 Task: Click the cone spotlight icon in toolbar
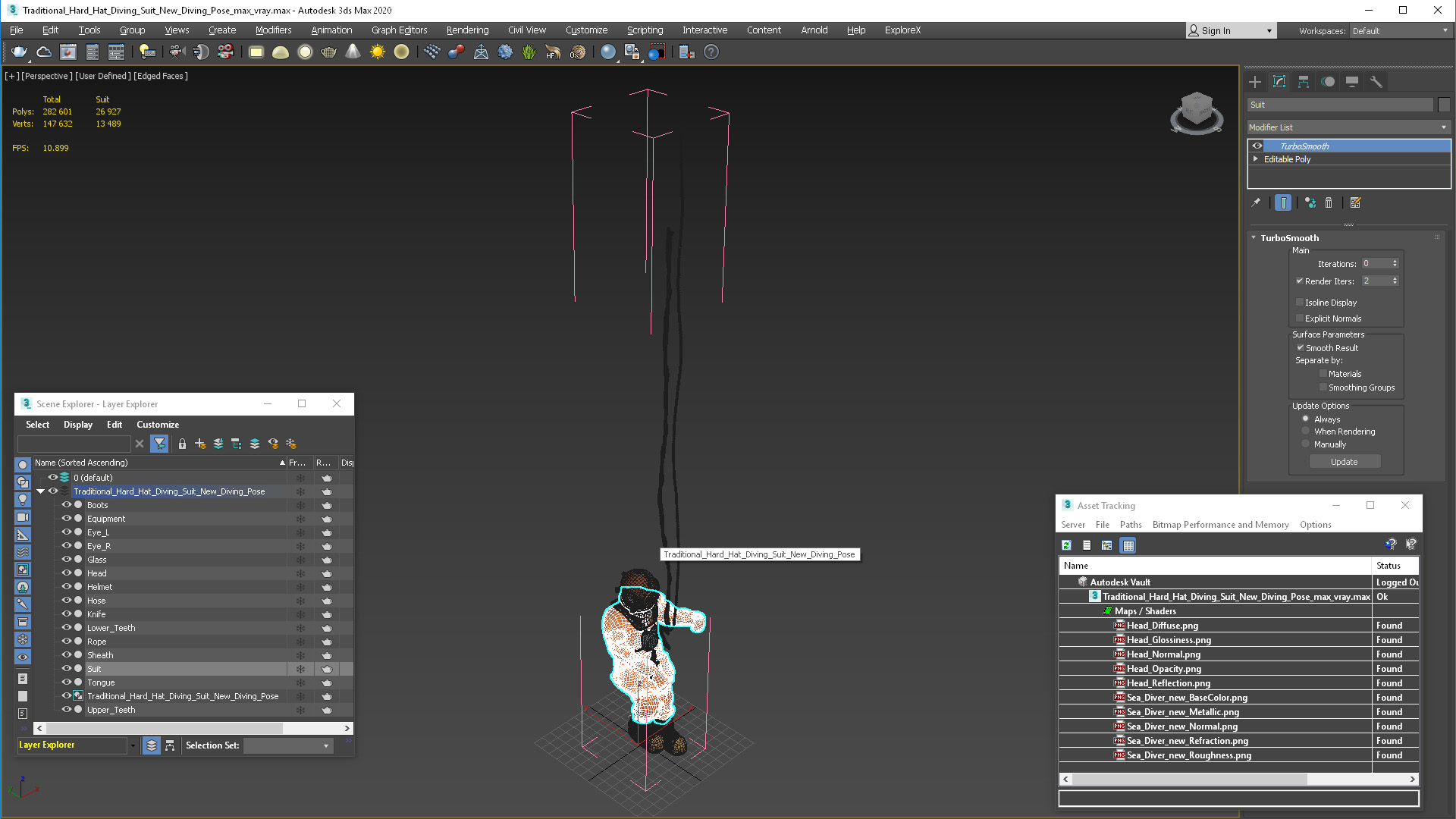(353, 52)
